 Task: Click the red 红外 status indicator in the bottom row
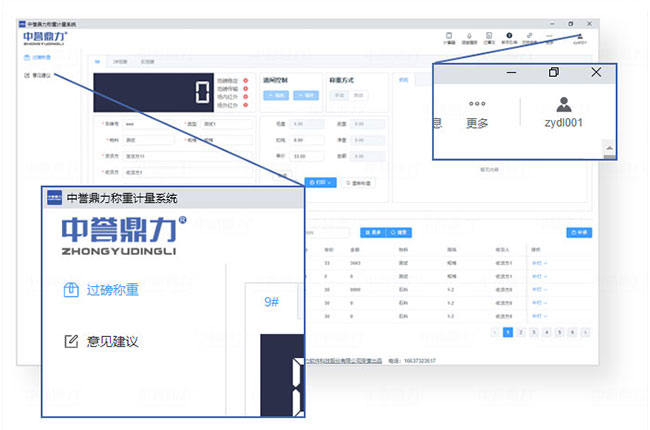246,104
